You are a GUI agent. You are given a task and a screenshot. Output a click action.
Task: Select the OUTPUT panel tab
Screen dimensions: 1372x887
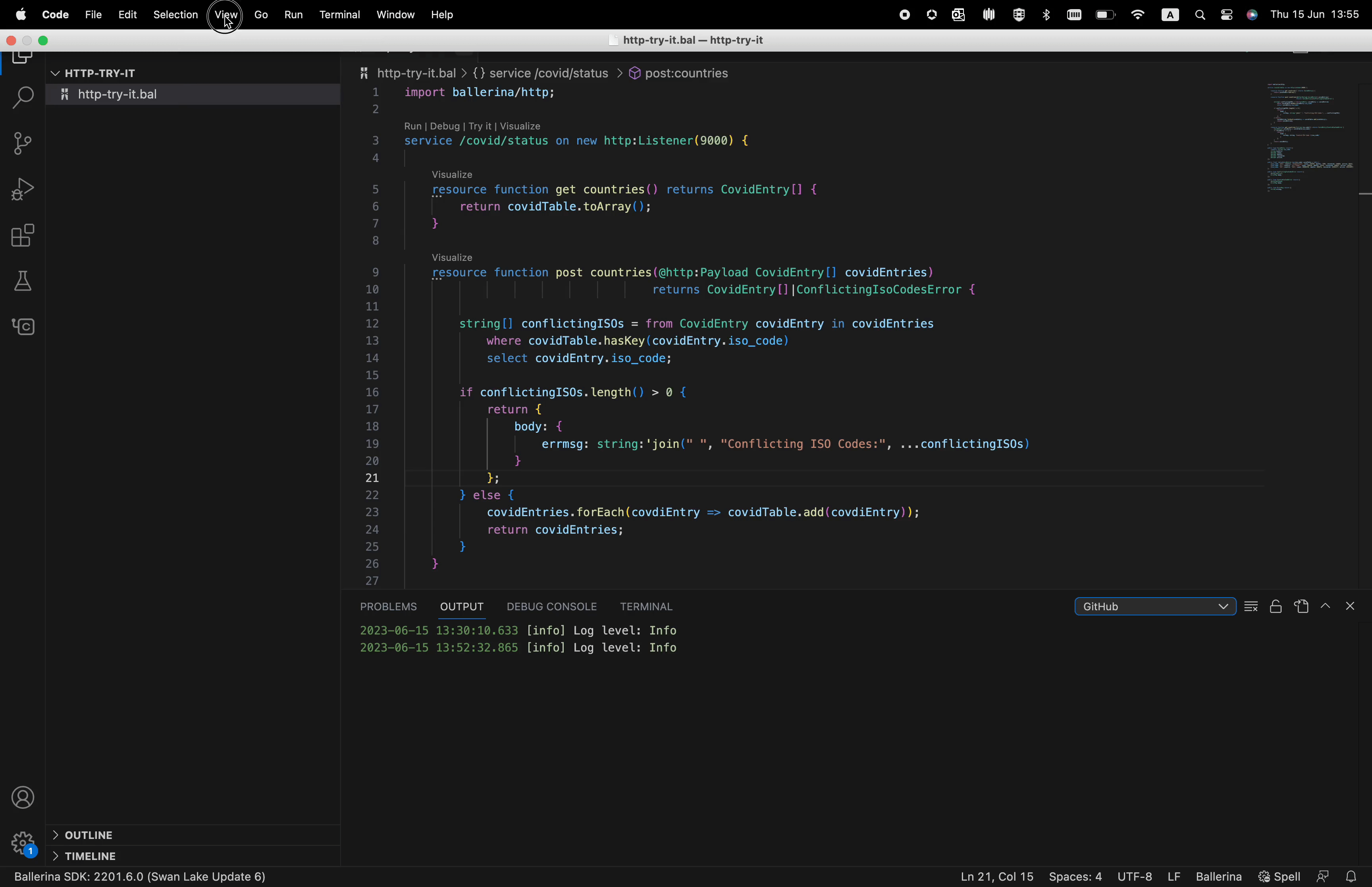point(461,607)
